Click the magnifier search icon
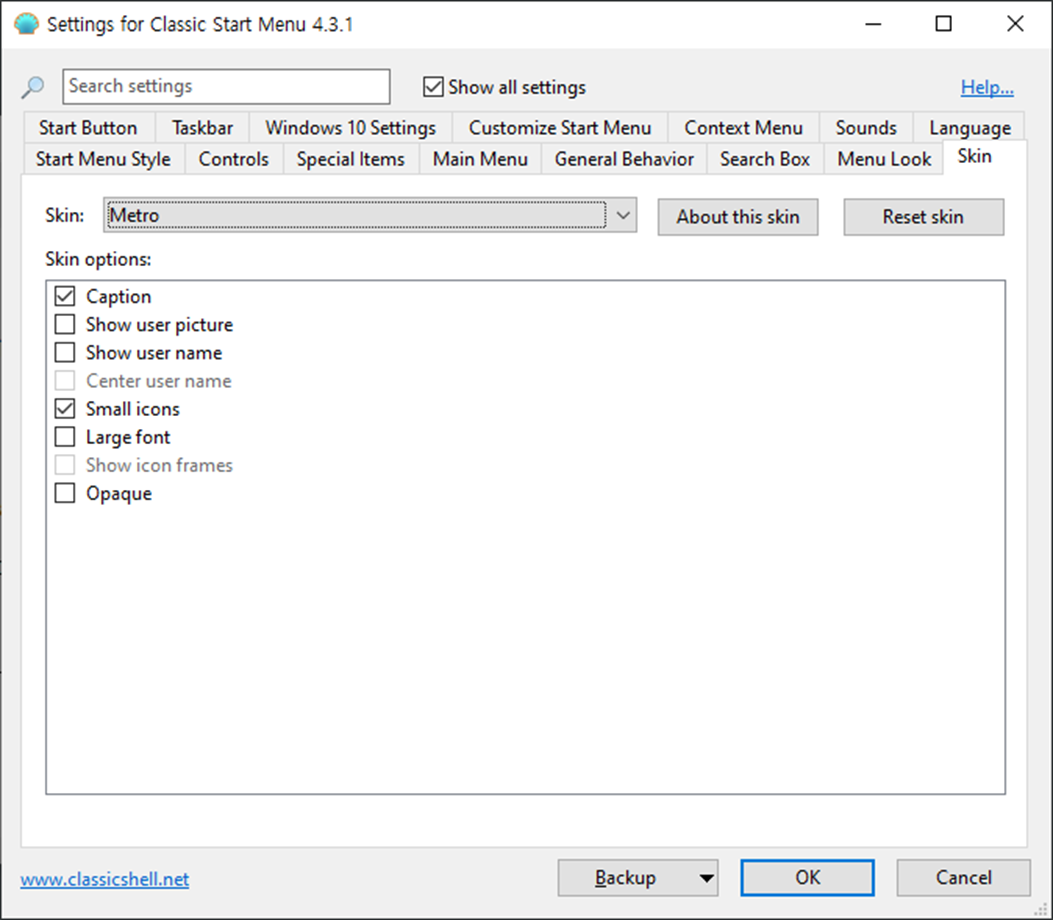This screenshot has width=1053, height=920. [x=32, y=87]
